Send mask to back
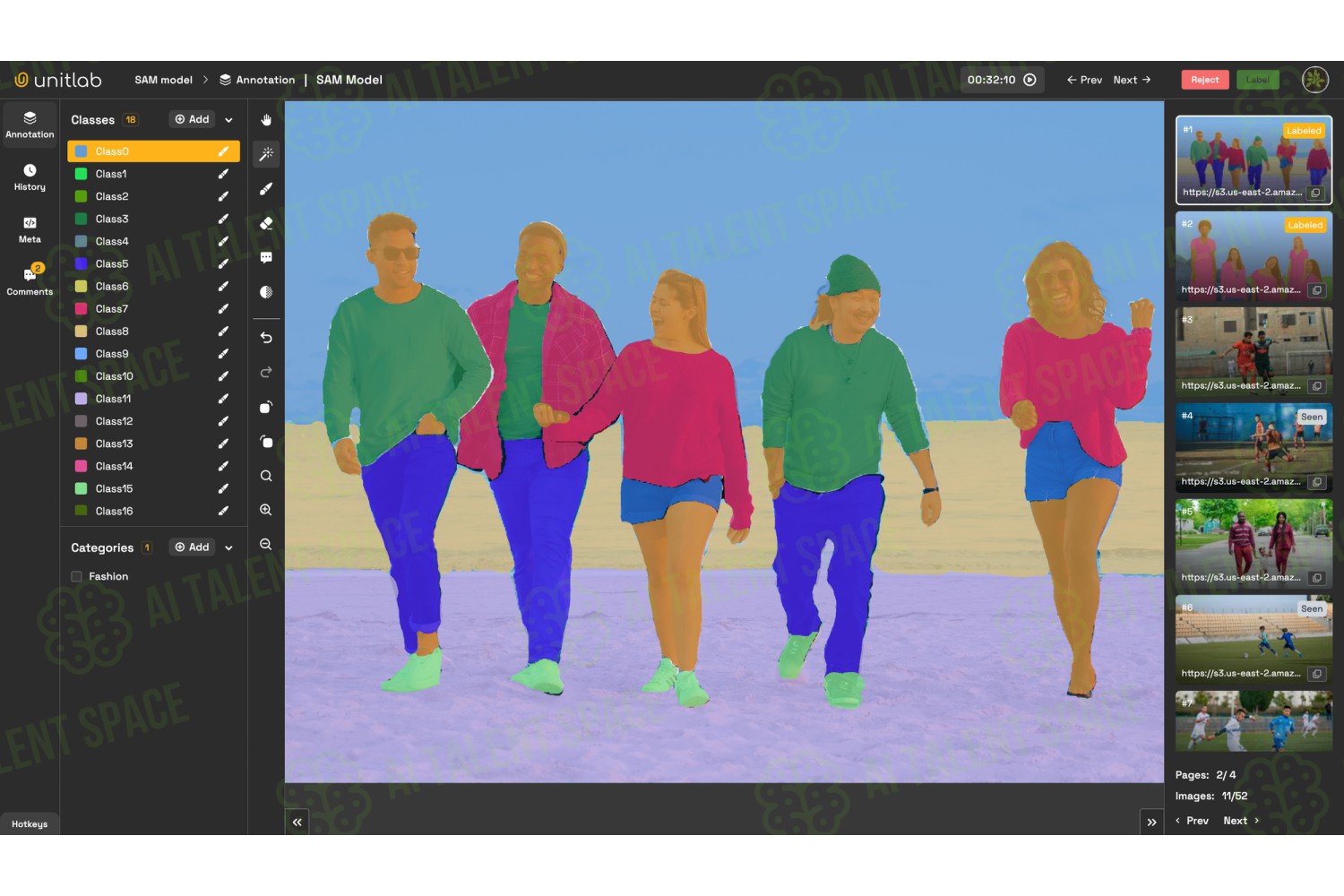The width and height of the screenshot is (1344, 896). click(266, 442)
